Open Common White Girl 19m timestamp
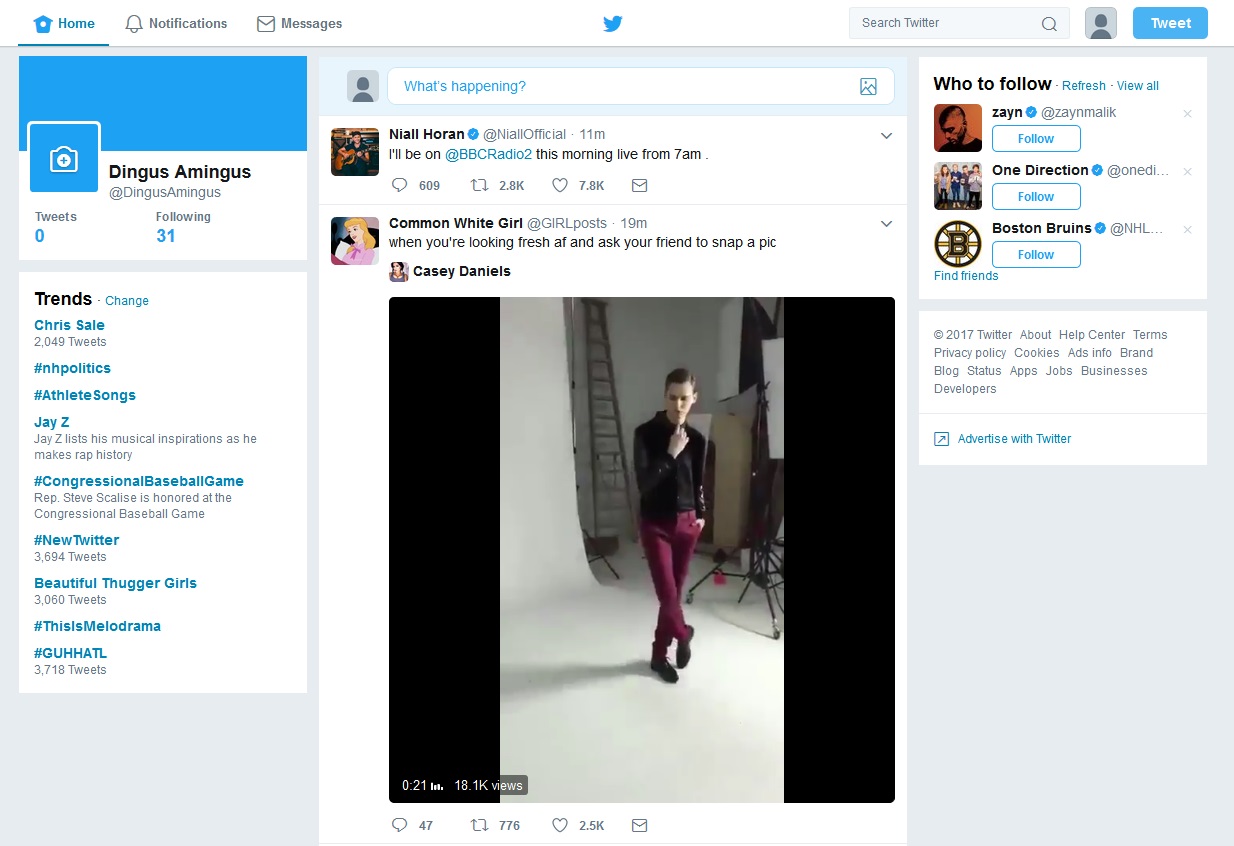This screenshot has width=1234, height=846. tap(634, 223)
